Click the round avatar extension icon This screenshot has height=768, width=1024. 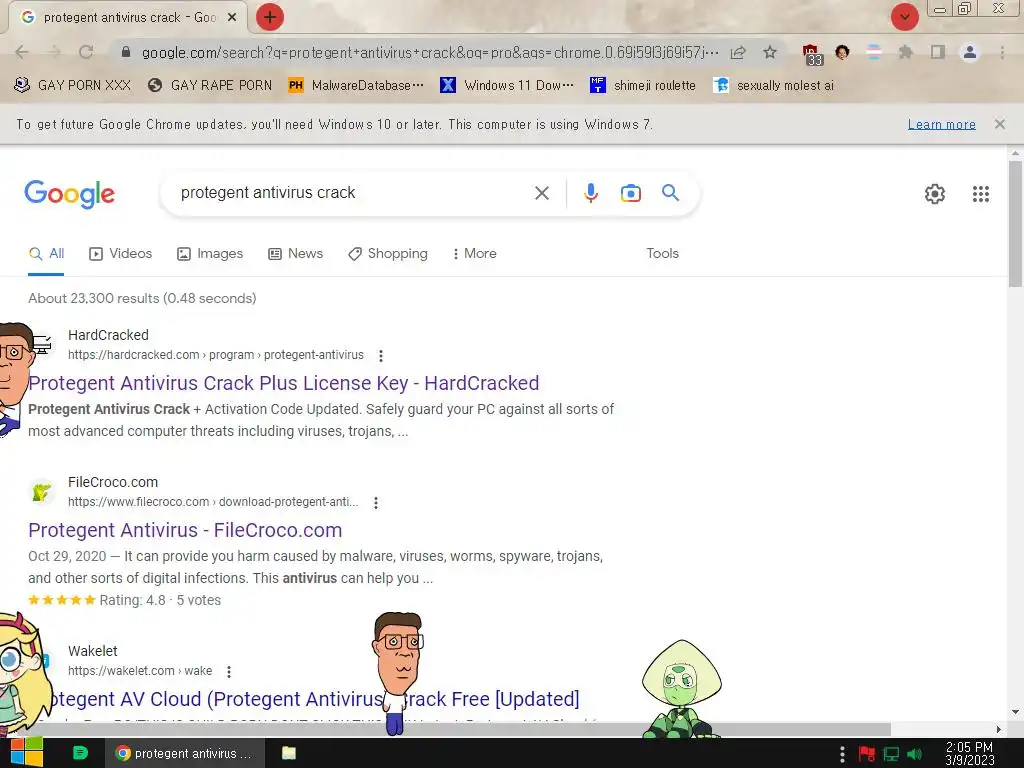842,52
